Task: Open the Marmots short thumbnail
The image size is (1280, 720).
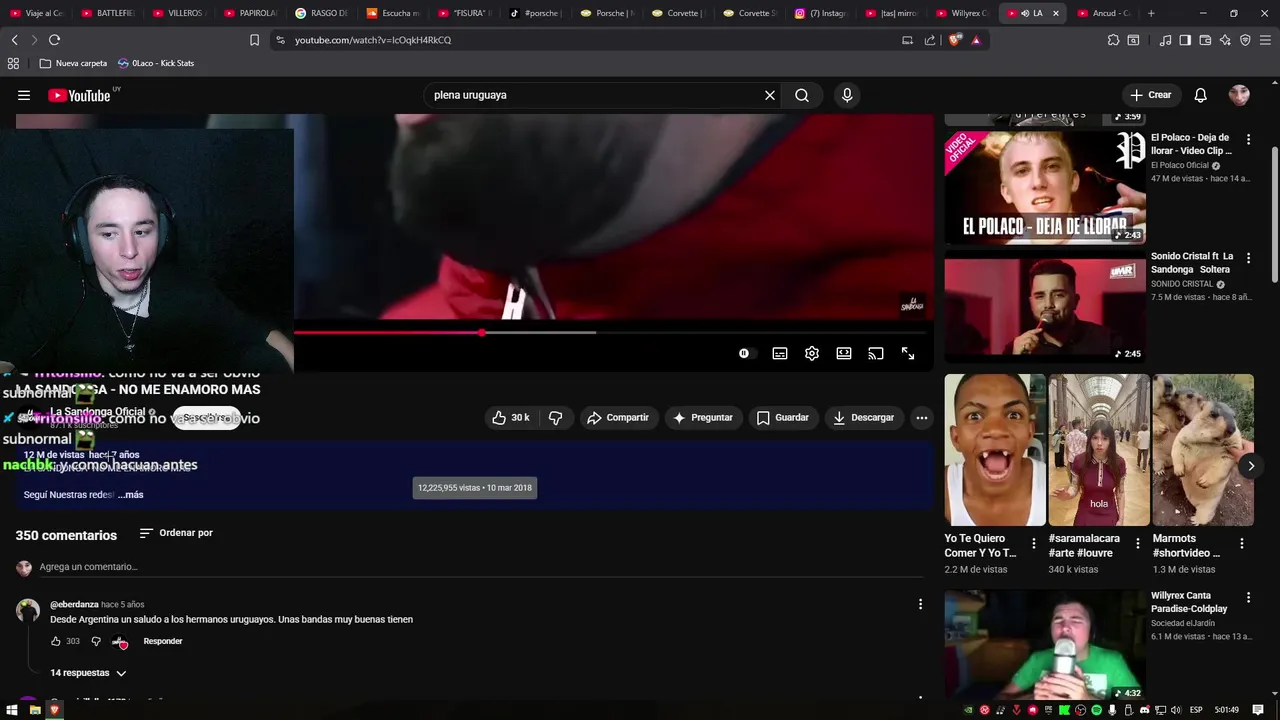Action: [x=1203, y=450]
